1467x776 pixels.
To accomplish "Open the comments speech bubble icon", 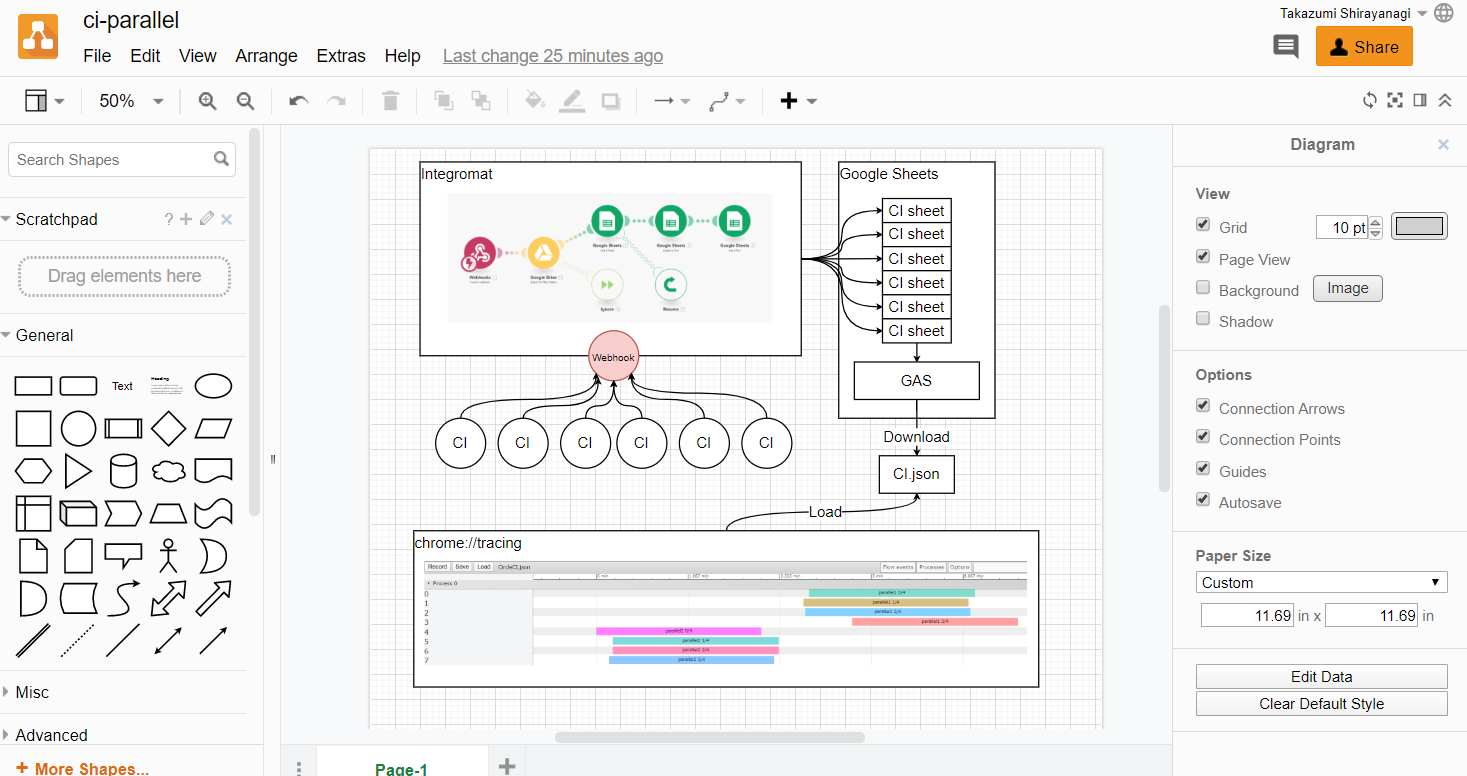I will pyautogui.click(x=1286, y=46).
